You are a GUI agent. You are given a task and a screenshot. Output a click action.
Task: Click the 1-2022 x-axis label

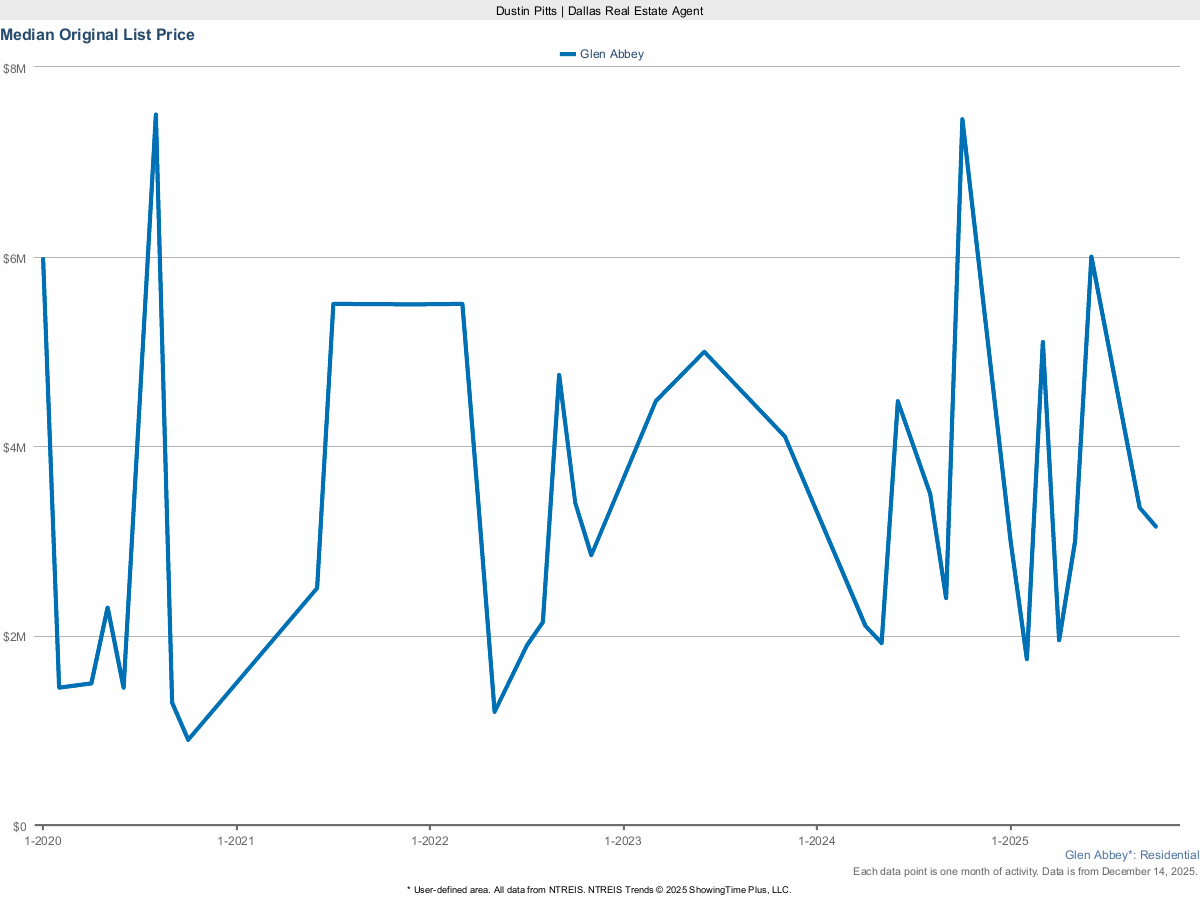click(x=429, y=841)
